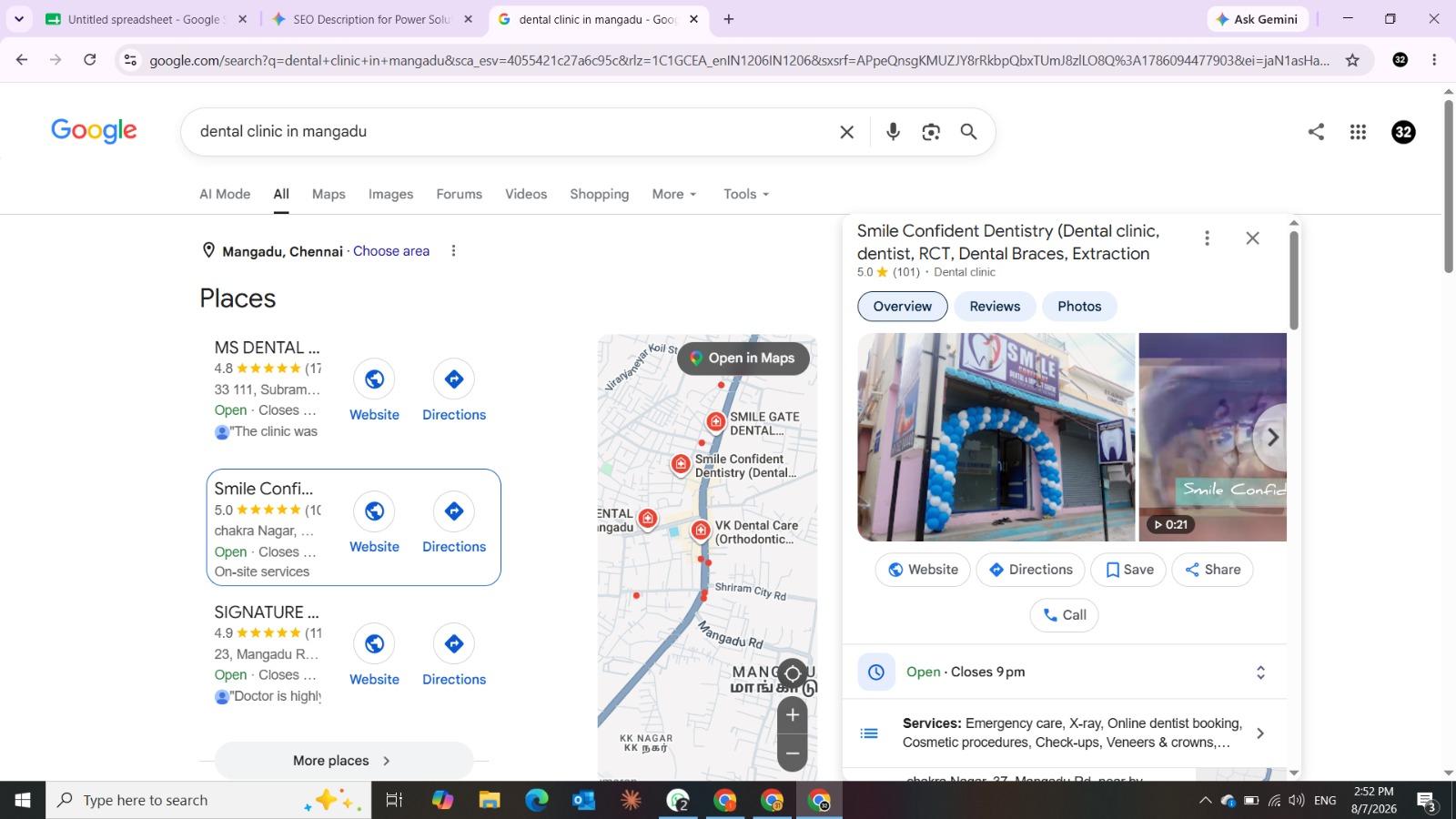
Task: Switch to the Images results tab
Action: point(390,194)
